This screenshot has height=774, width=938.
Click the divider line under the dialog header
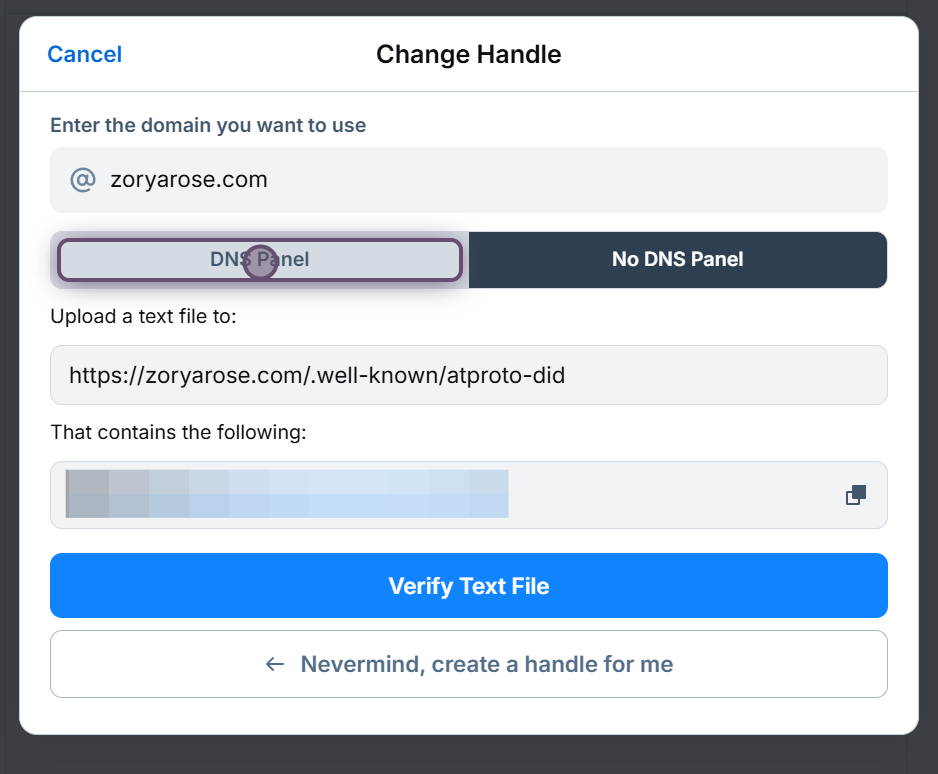468,92
